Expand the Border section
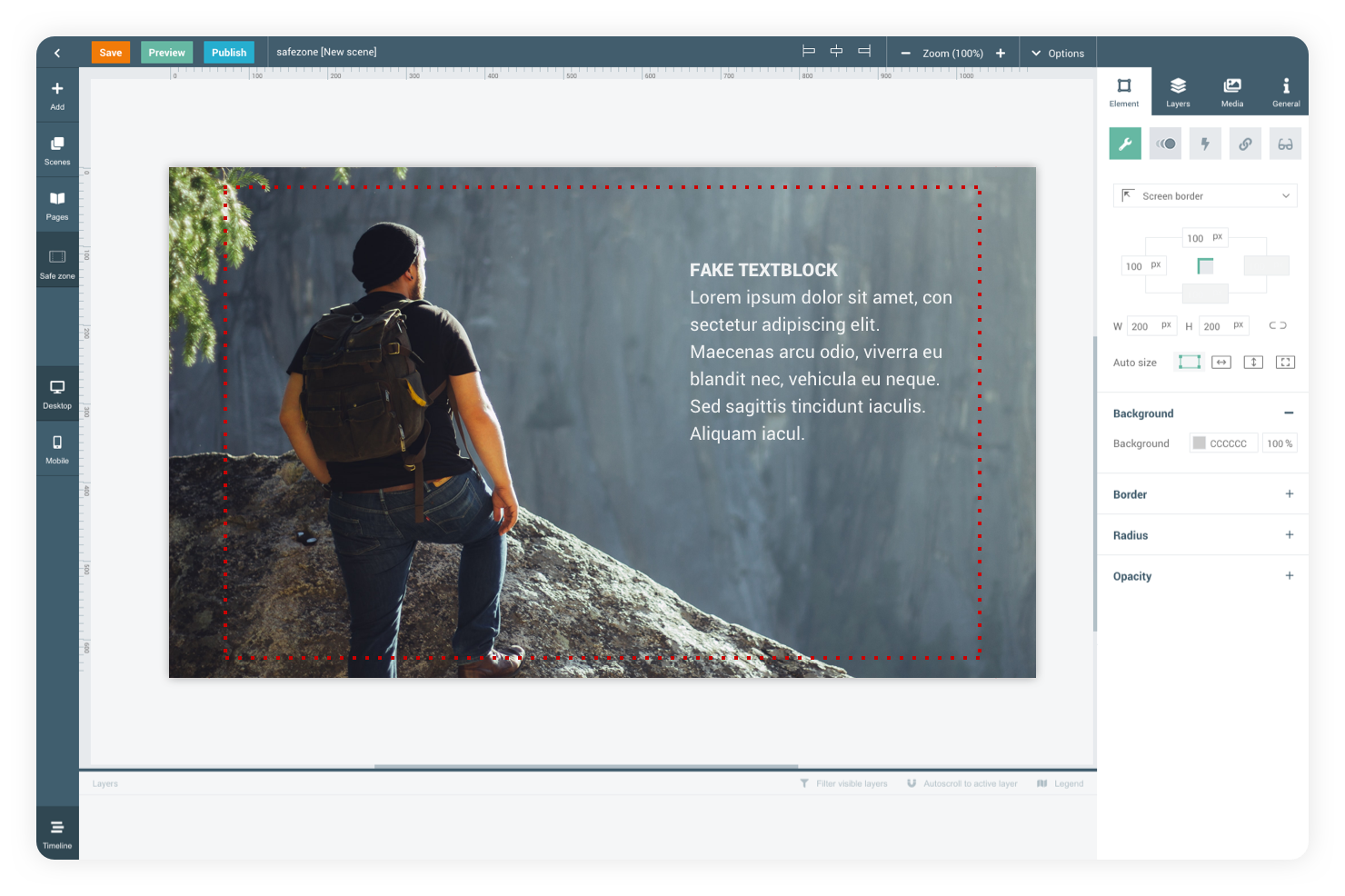 [1289, 494]
